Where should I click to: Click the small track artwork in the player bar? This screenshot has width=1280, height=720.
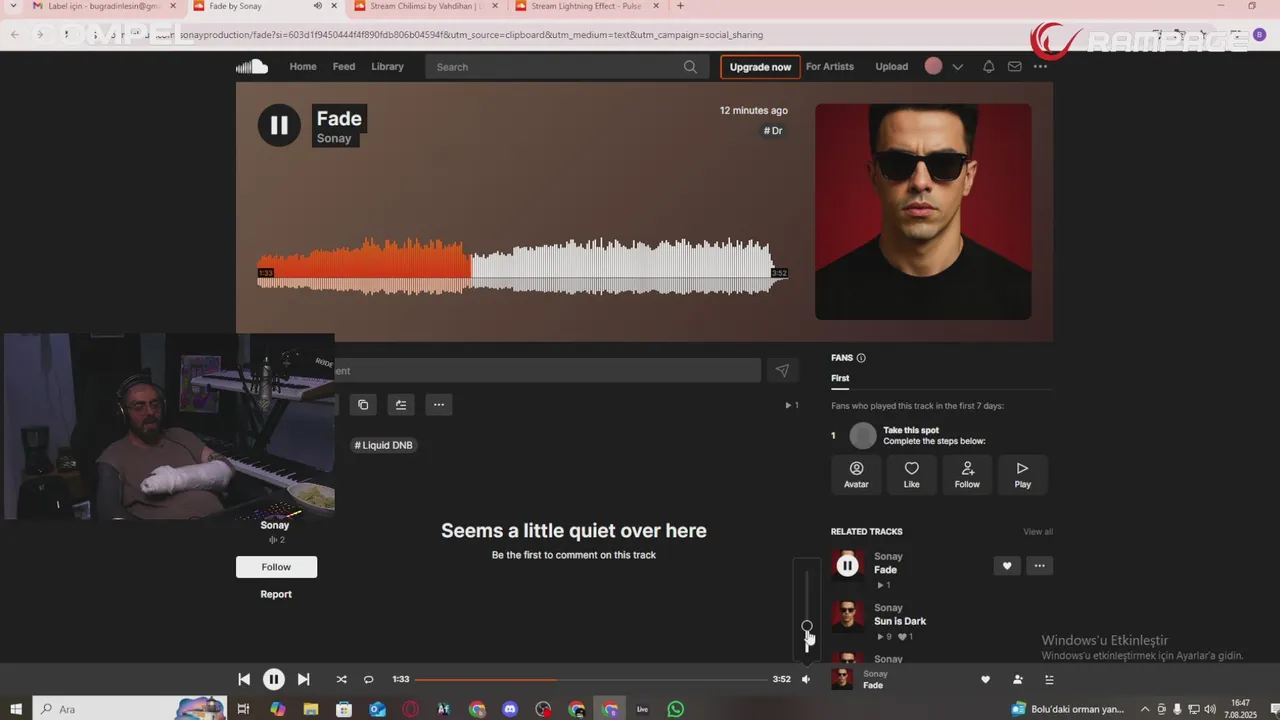point(842,679)
